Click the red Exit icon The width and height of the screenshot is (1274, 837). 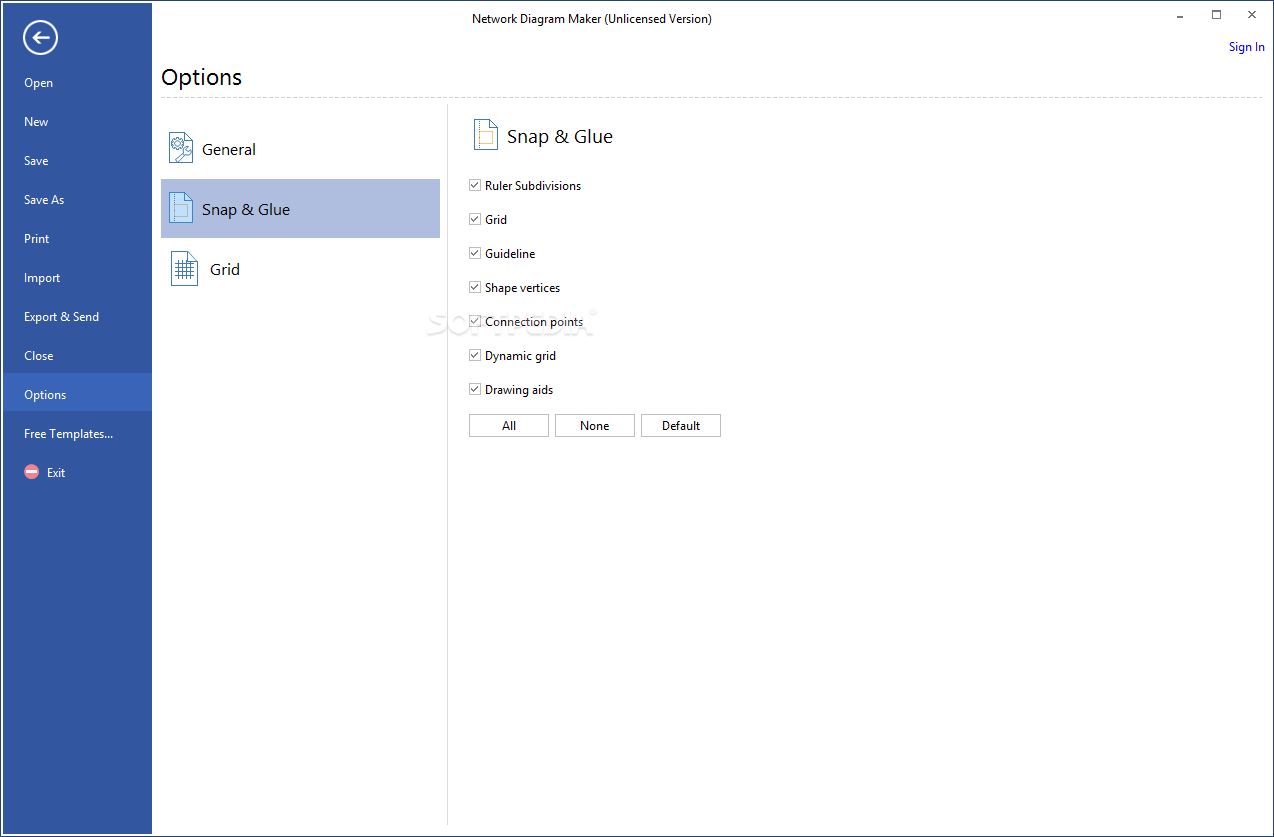32,472
